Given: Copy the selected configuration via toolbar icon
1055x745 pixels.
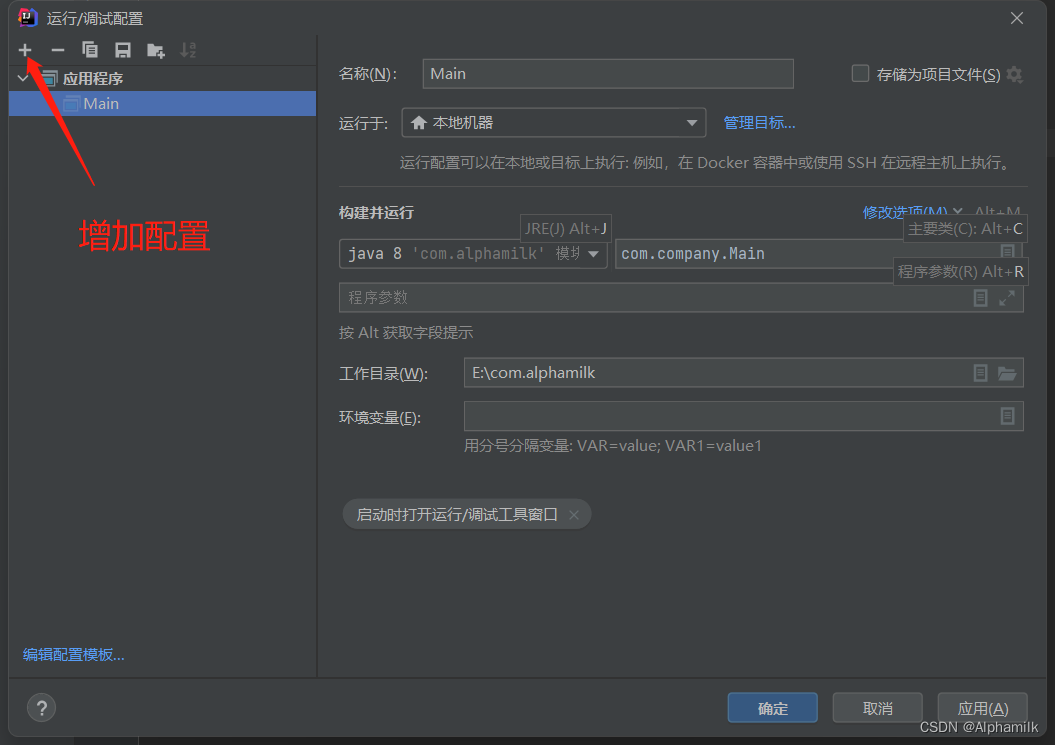Looking at the screenshot, I should point(90,50).
